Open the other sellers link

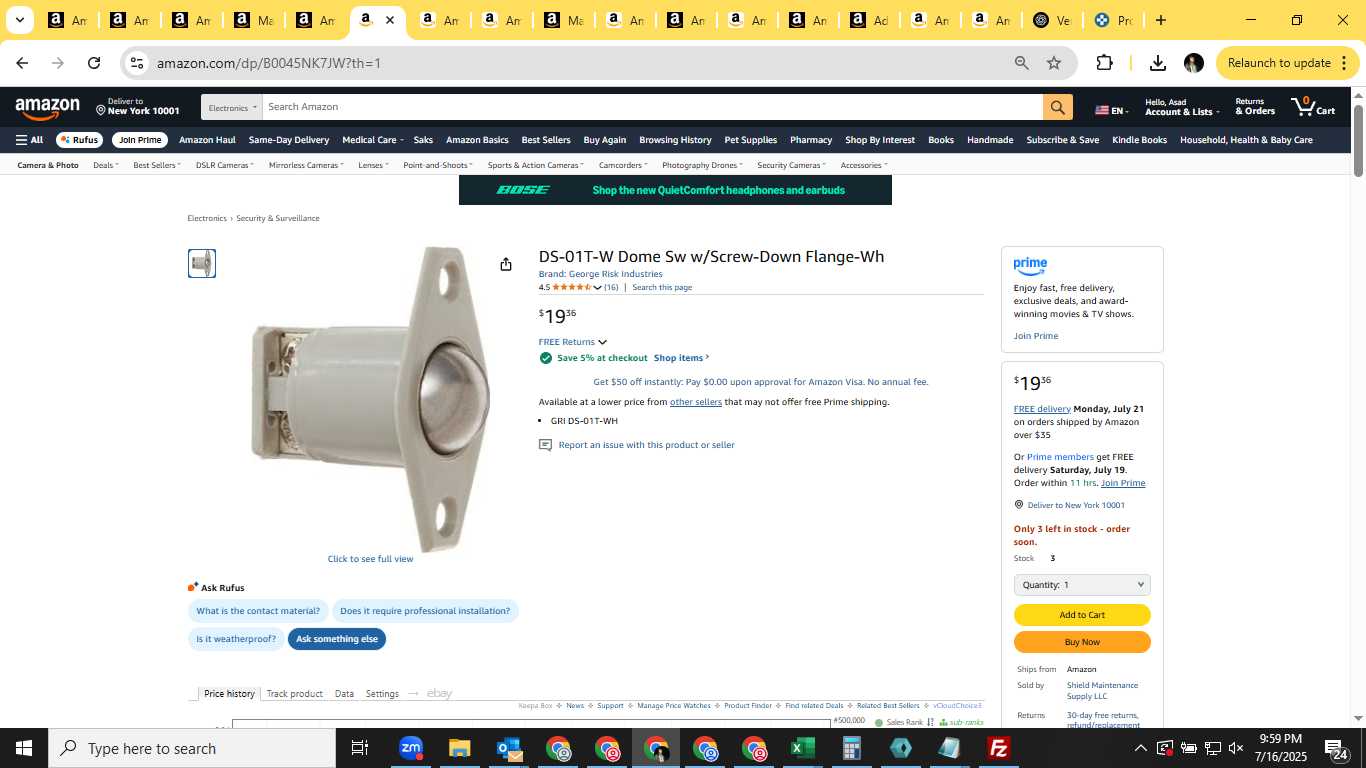tap(695, 402)
